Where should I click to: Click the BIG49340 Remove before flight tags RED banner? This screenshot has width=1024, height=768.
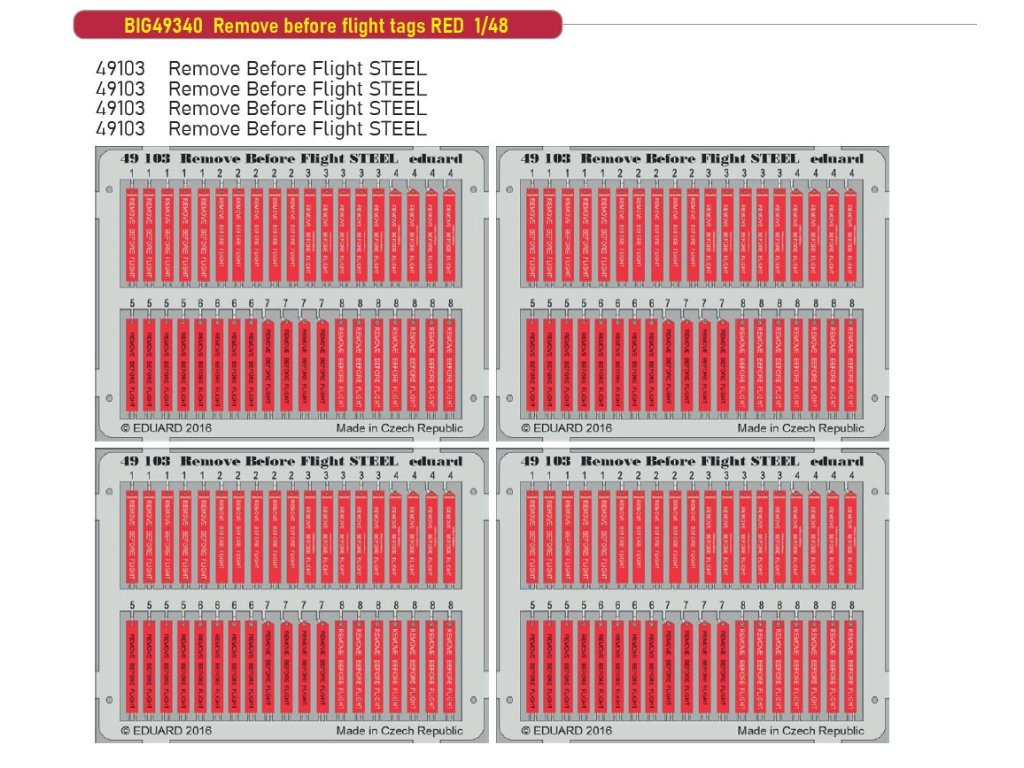(x=317, y=25)
